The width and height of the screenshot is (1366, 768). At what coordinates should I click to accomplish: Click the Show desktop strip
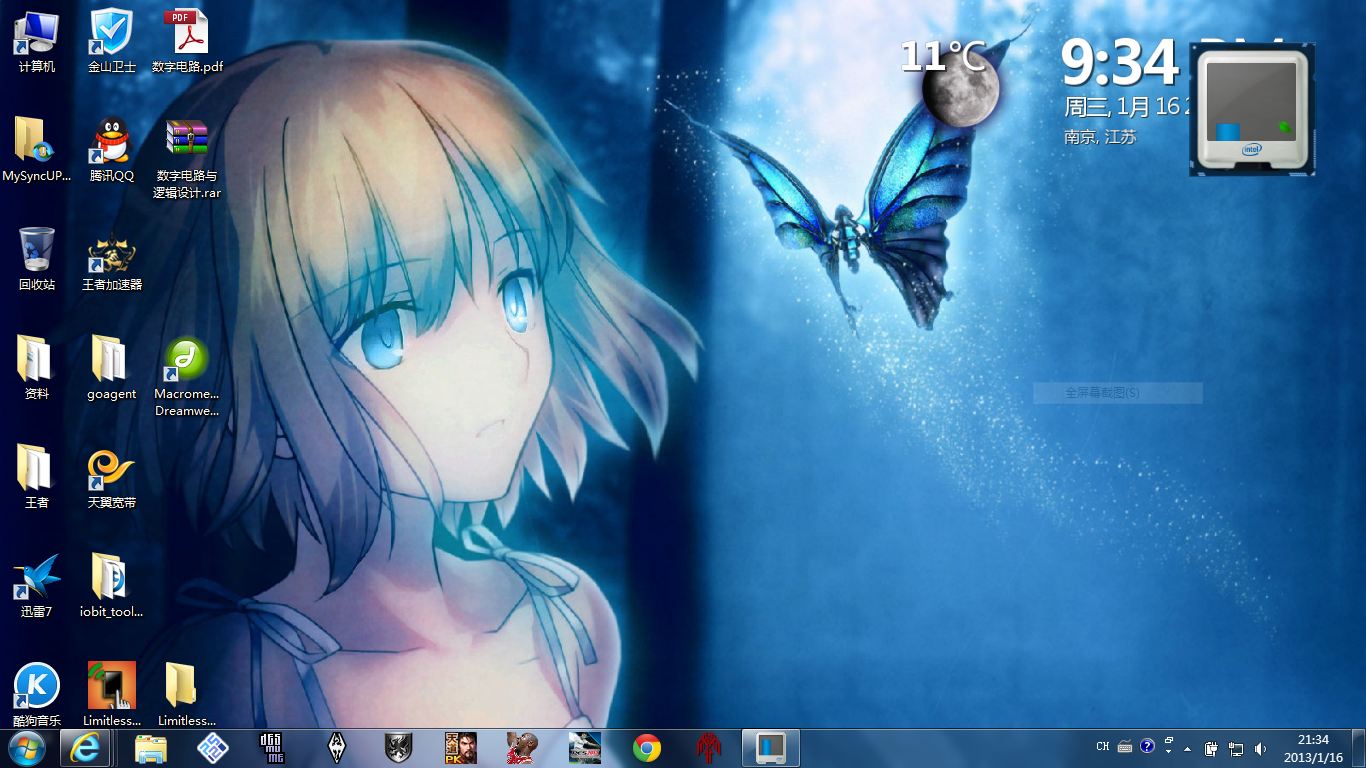tap(1358, 748)
